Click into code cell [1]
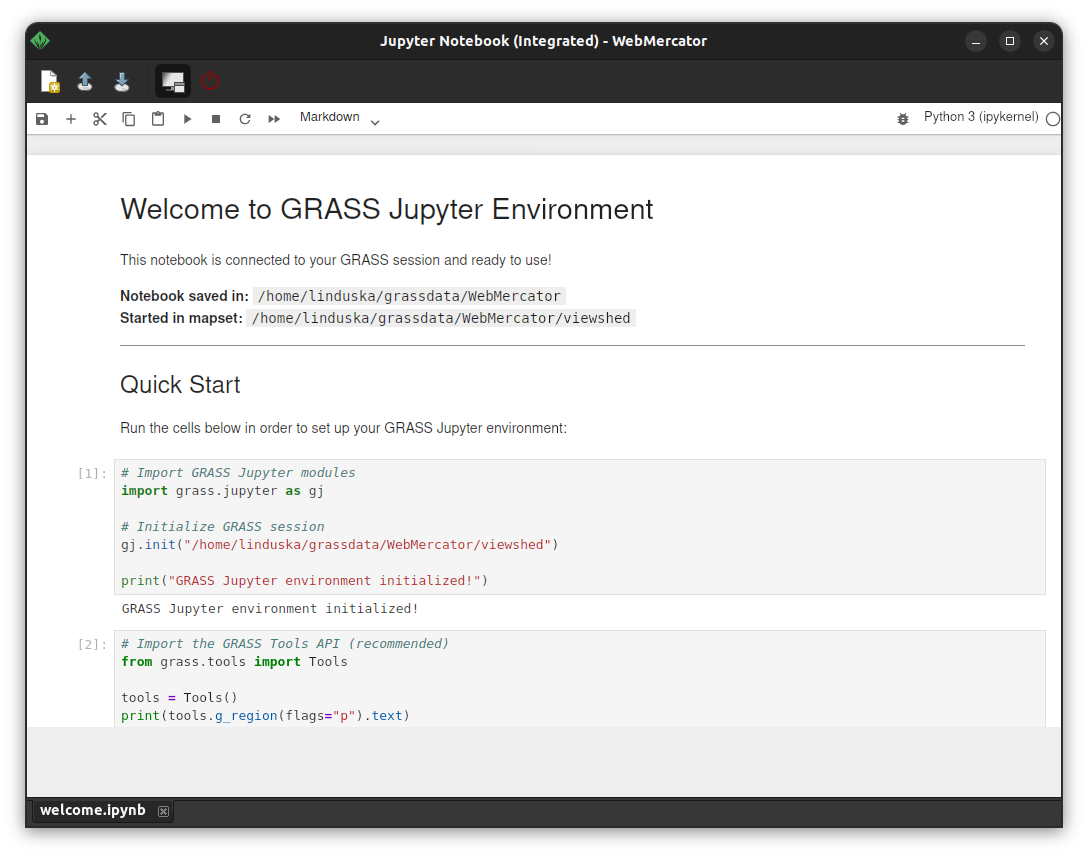This screenshot has height=856, width=1088. tap(579, 527)
